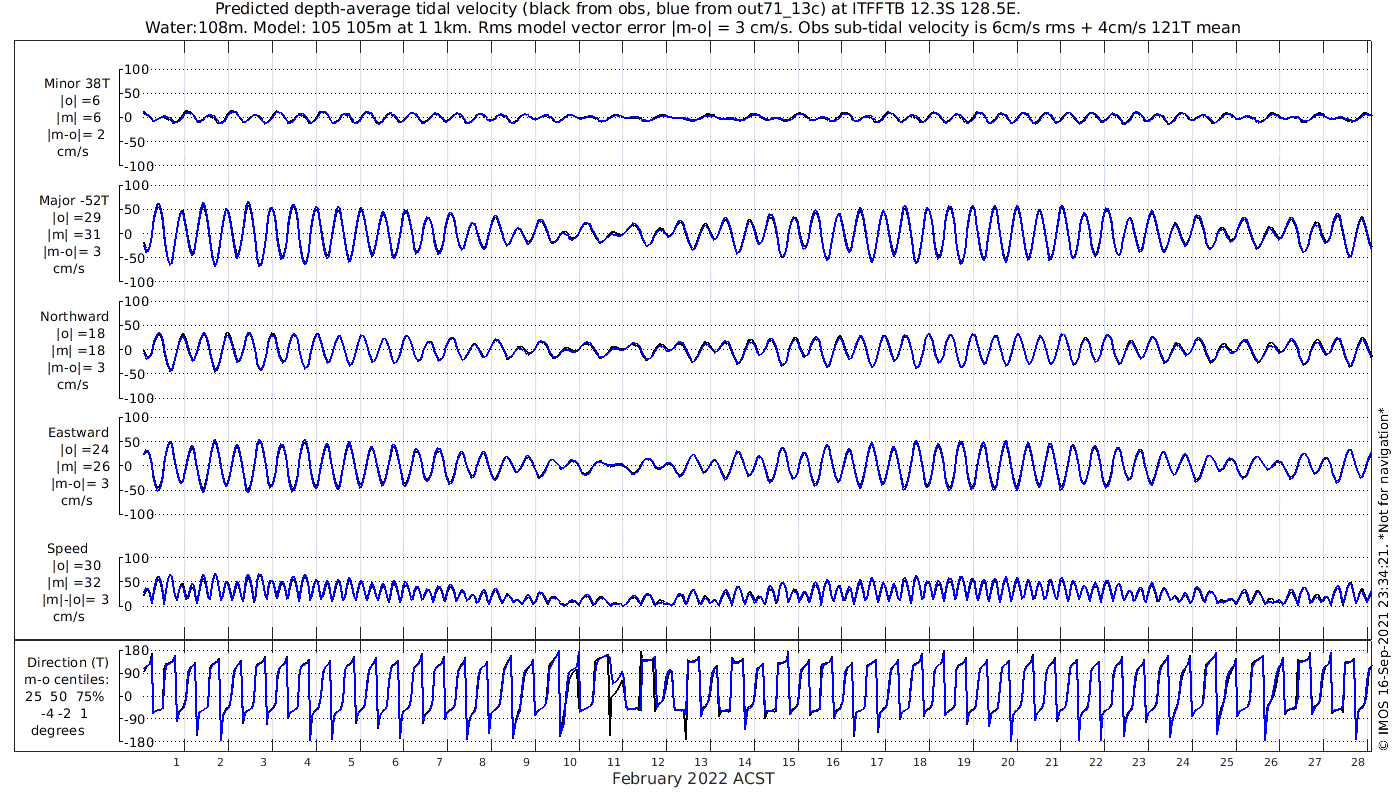
Task: Click the '|m| =31' value for Major
Action: point(77,235)
